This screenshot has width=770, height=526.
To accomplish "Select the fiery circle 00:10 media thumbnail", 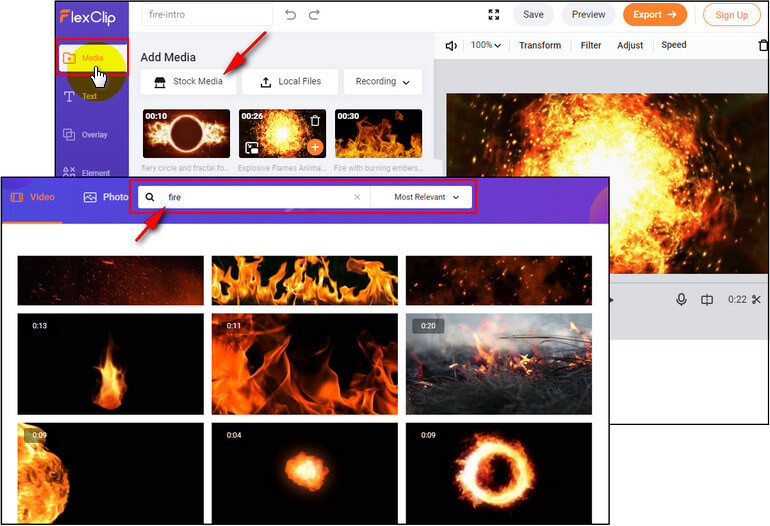I will tap(186, 134).
